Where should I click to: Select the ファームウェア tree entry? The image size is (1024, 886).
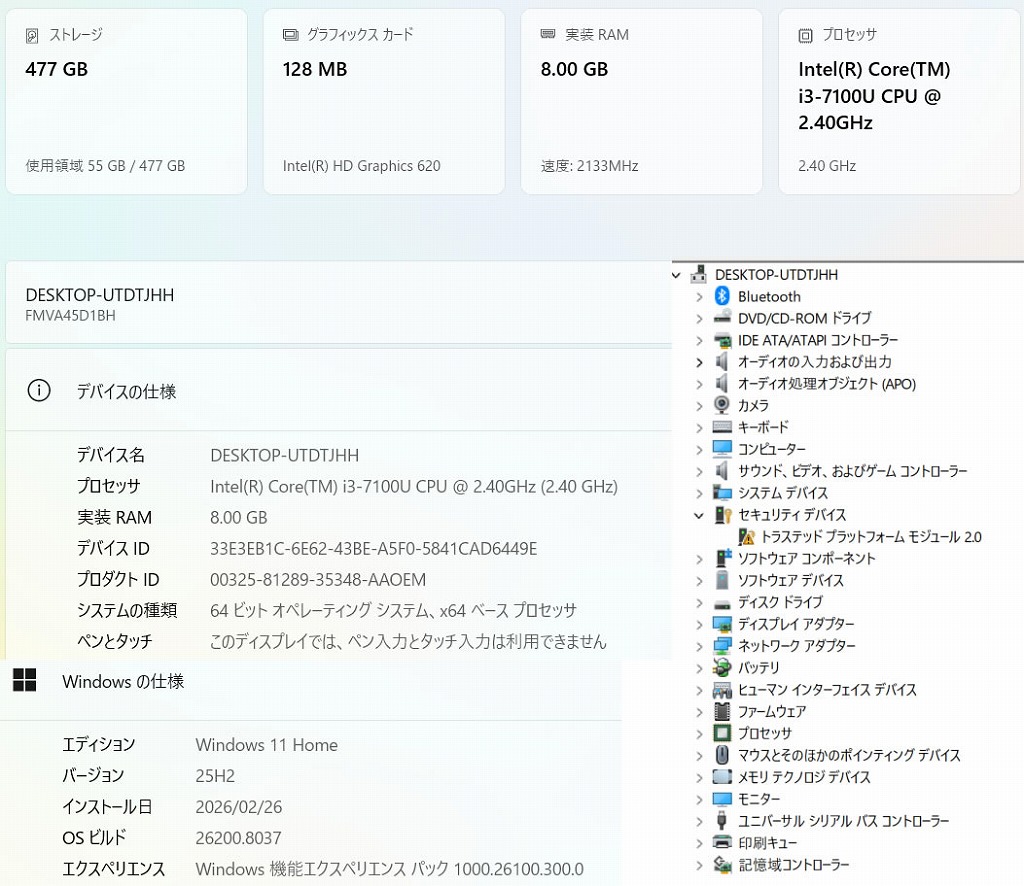771,711
